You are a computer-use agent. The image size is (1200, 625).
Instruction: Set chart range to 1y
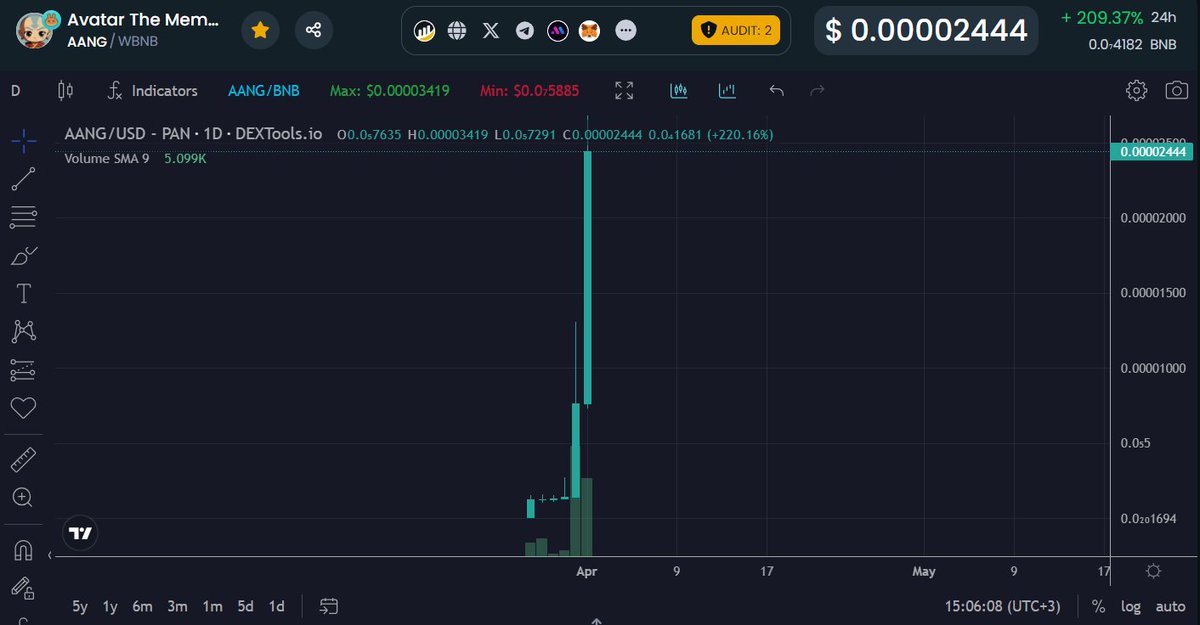click(x=110, y=606)
